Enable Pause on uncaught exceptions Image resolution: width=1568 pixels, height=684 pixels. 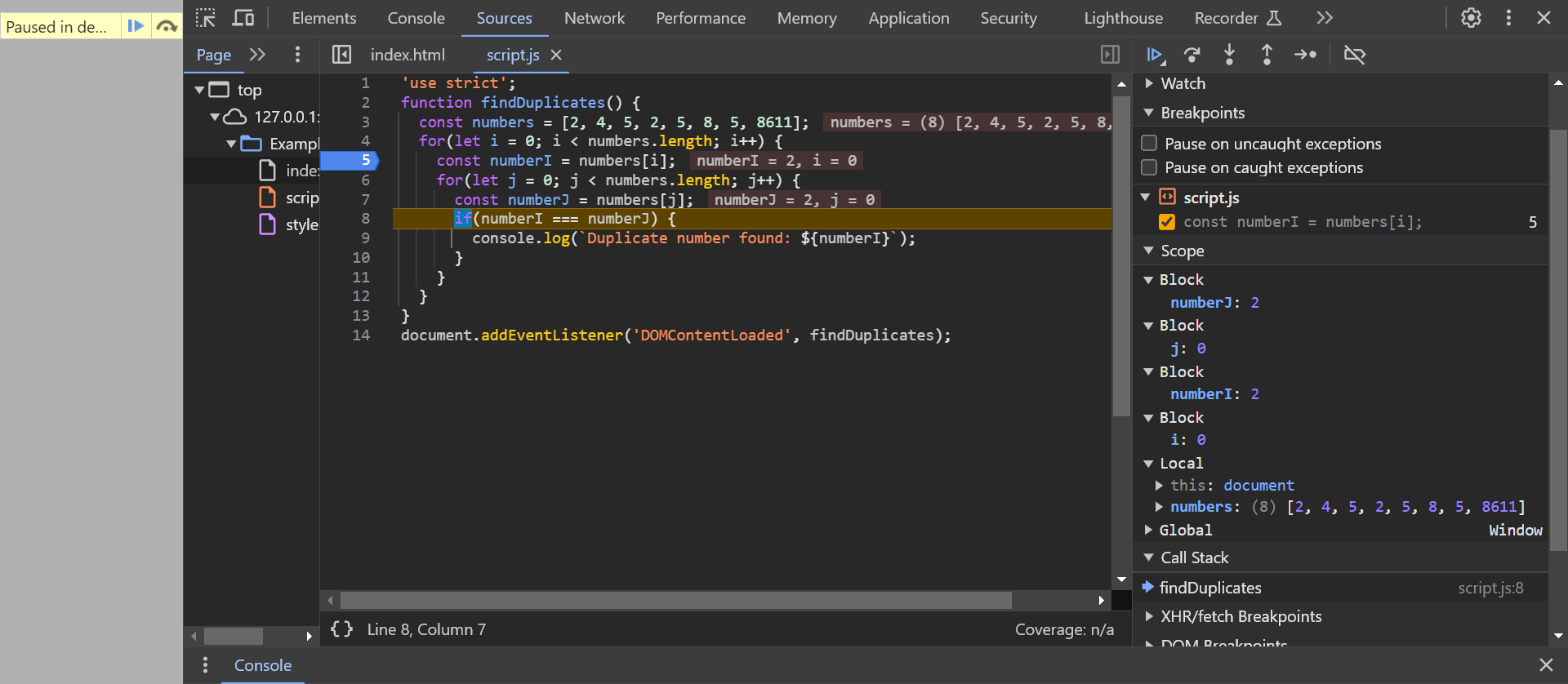point(1150,144)
